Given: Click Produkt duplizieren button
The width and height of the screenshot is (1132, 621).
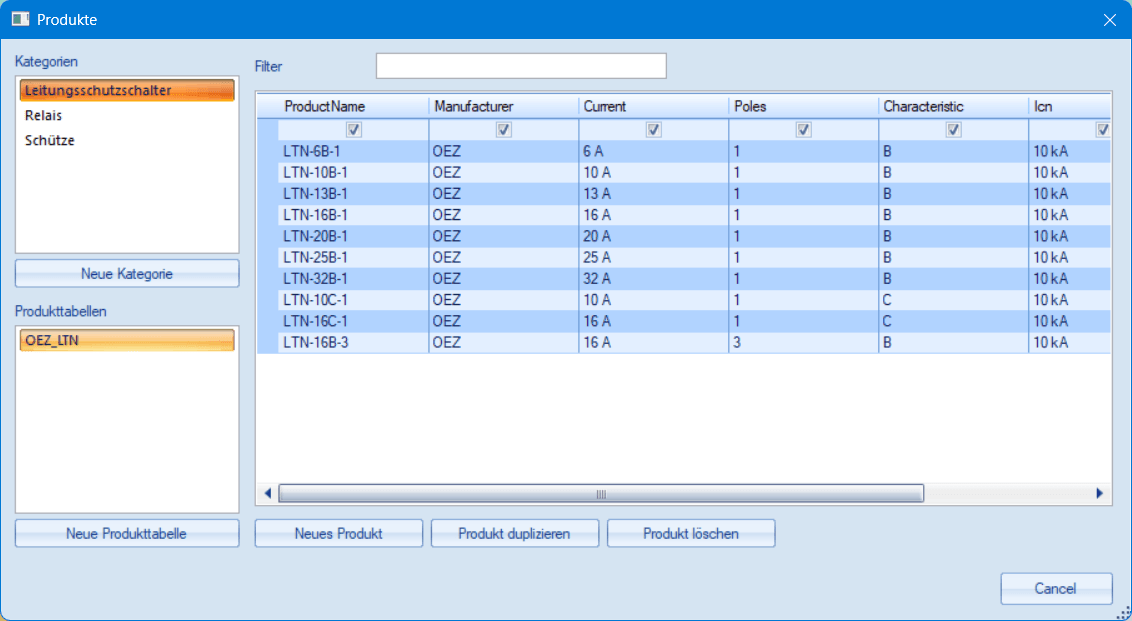Looking at the screenshot, I should [x=515, y=534].
